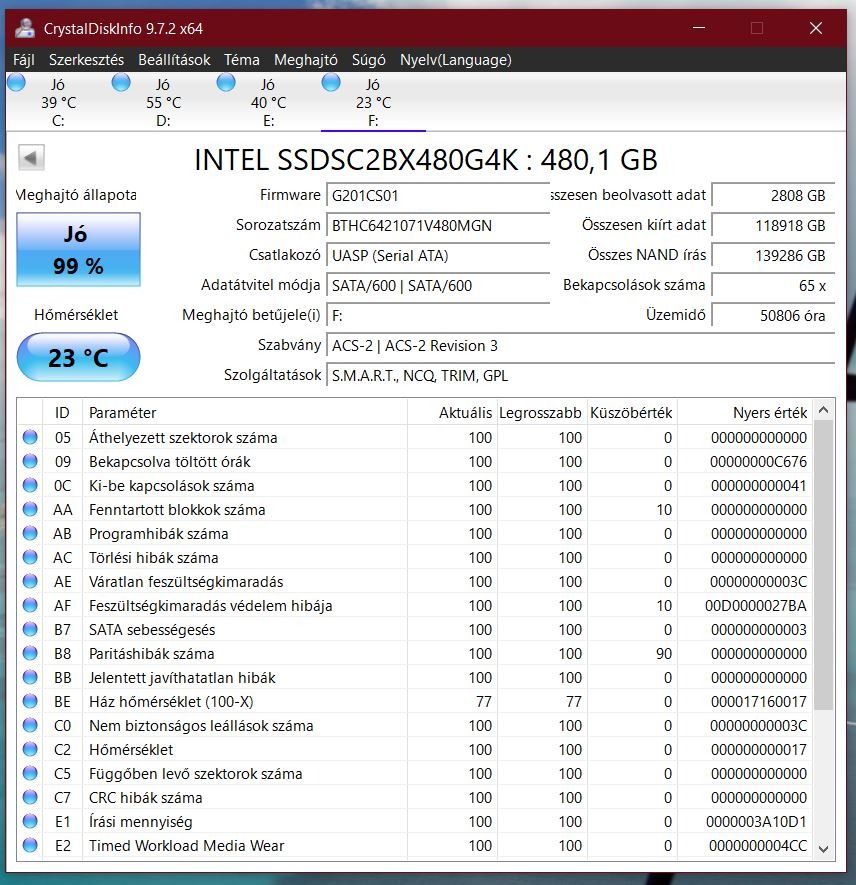Screen dimensions: 856x885
Task: Click the Küszöbérték column header
Action: pos(632,413)
